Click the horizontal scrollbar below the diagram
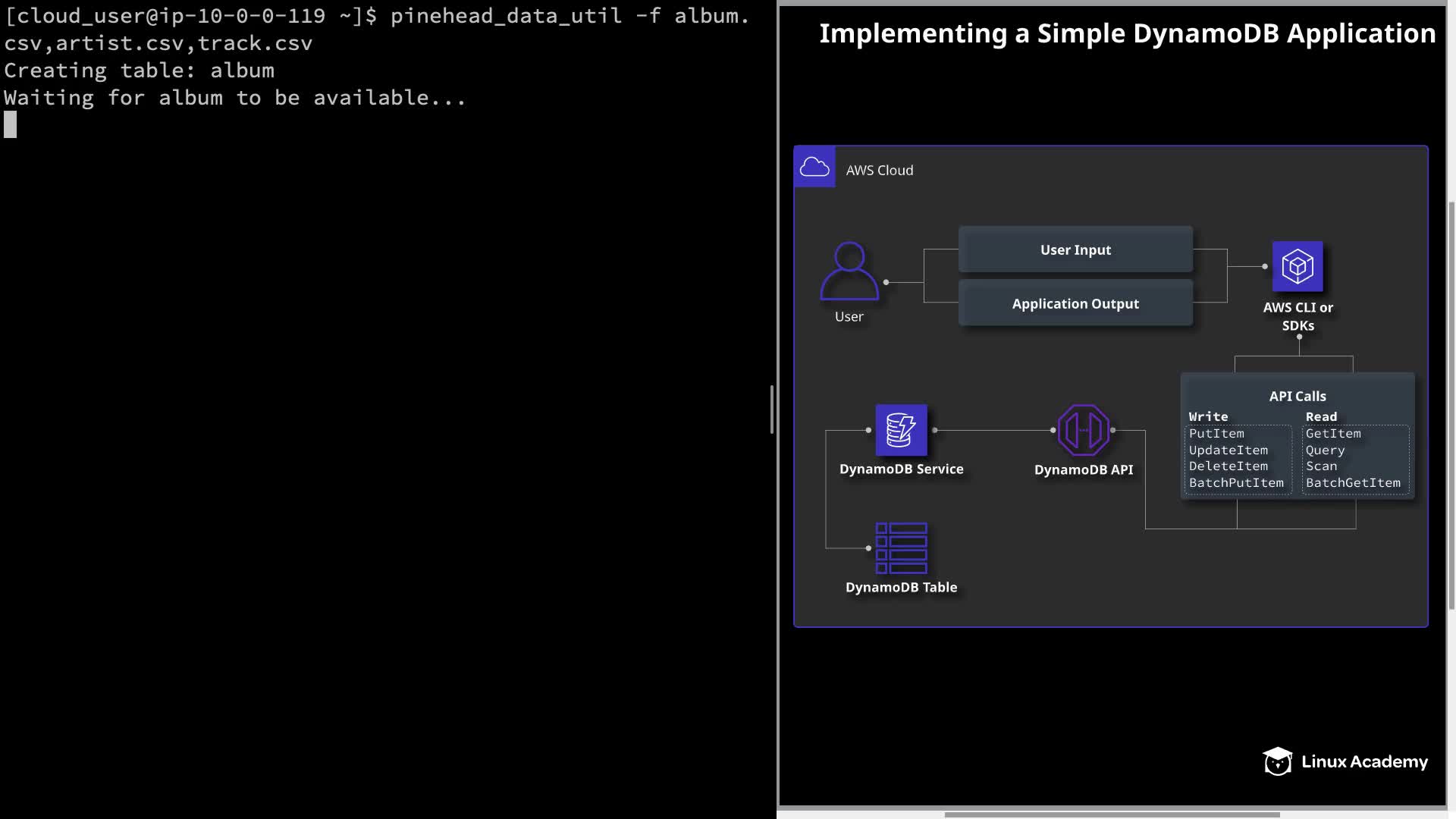 coord(1112,814)
